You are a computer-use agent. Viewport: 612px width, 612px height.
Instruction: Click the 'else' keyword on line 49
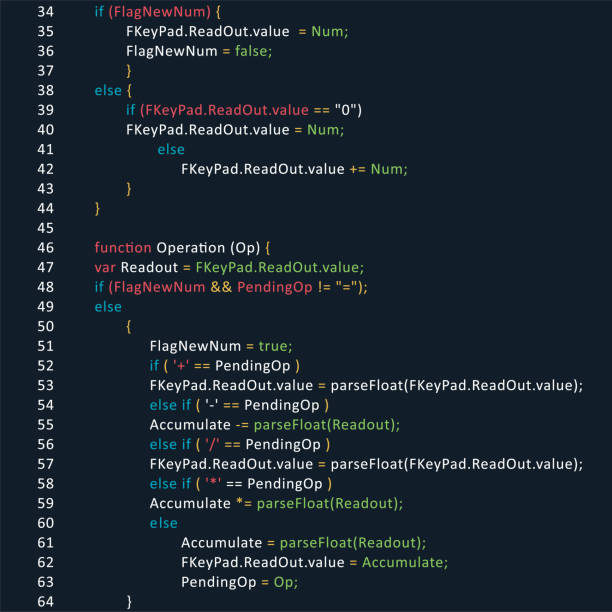coord(108,307)
